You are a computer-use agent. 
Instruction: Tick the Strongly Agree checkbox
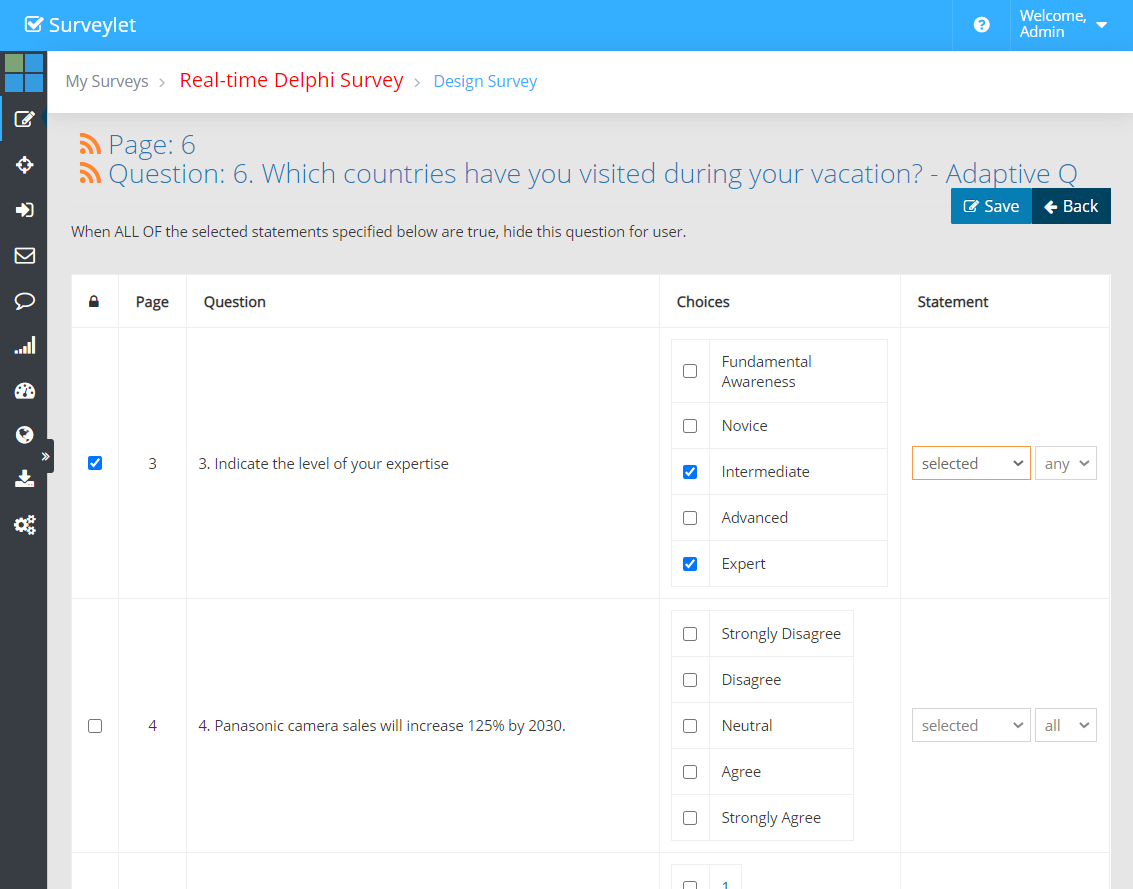pos(690,818)
